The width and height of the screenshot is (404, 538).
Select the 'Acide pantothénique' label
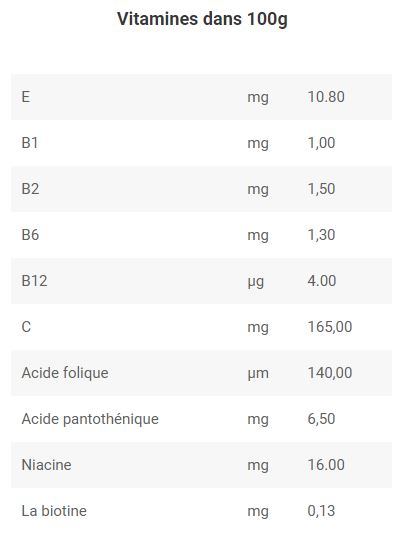click(90, 419)
